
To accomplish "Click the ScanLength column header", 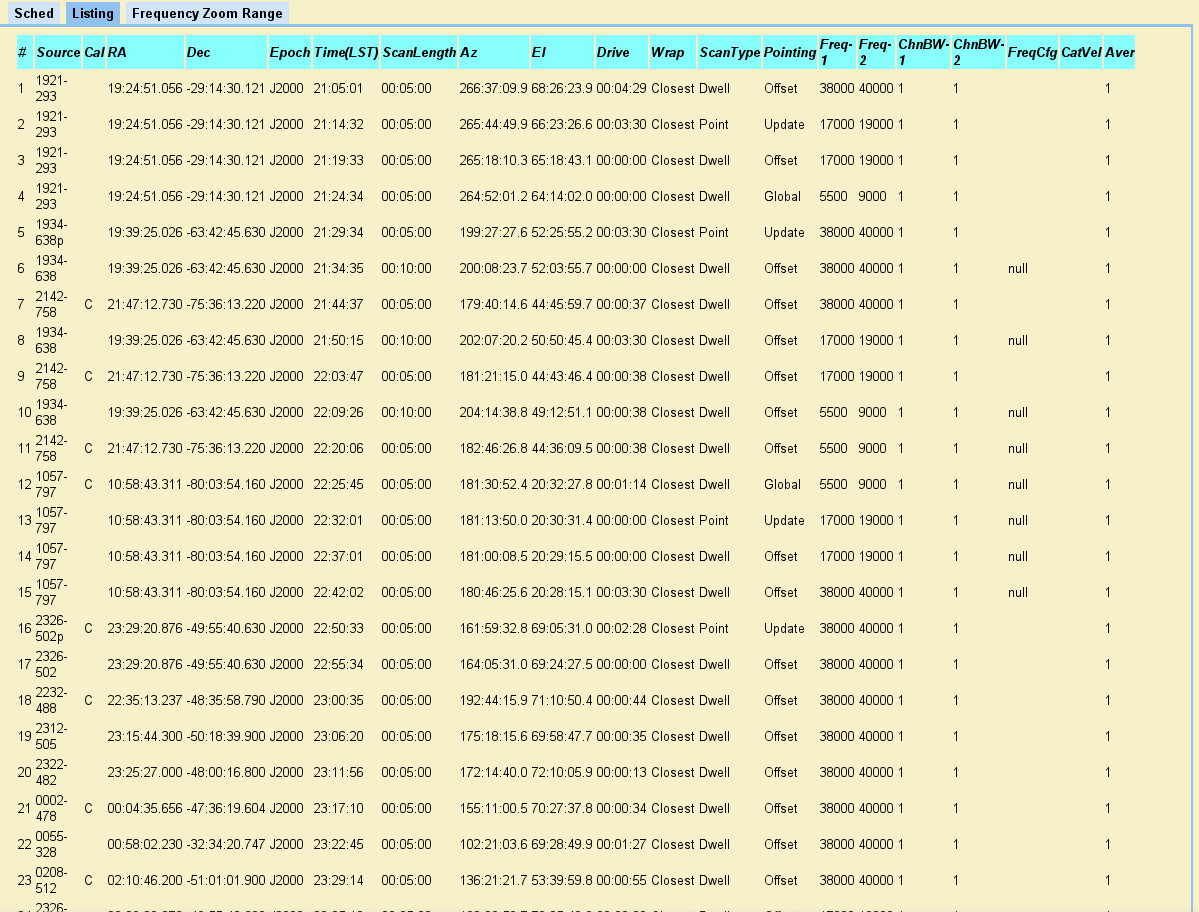I will [x=418, y=52].
